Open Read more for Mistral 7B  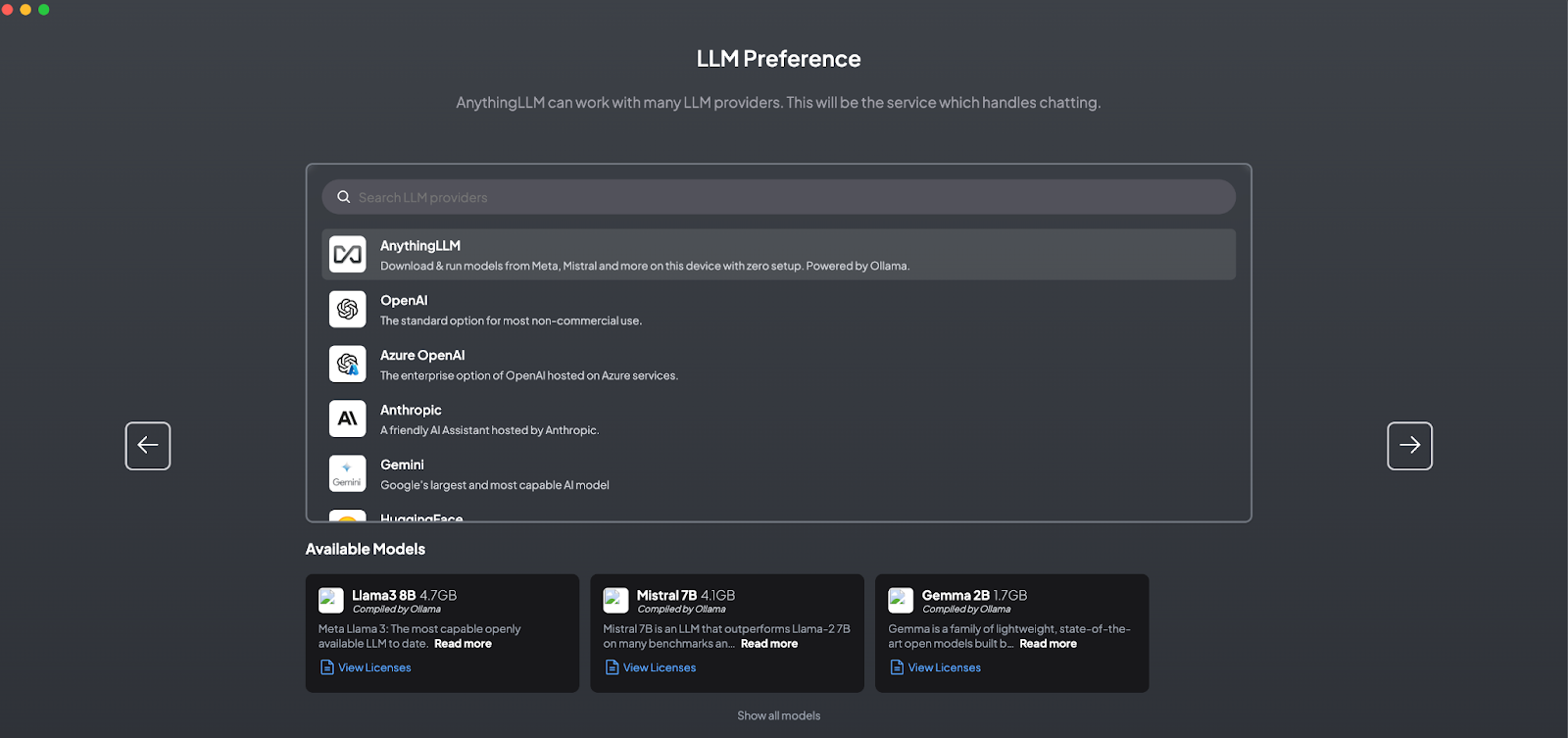[769, 644]
